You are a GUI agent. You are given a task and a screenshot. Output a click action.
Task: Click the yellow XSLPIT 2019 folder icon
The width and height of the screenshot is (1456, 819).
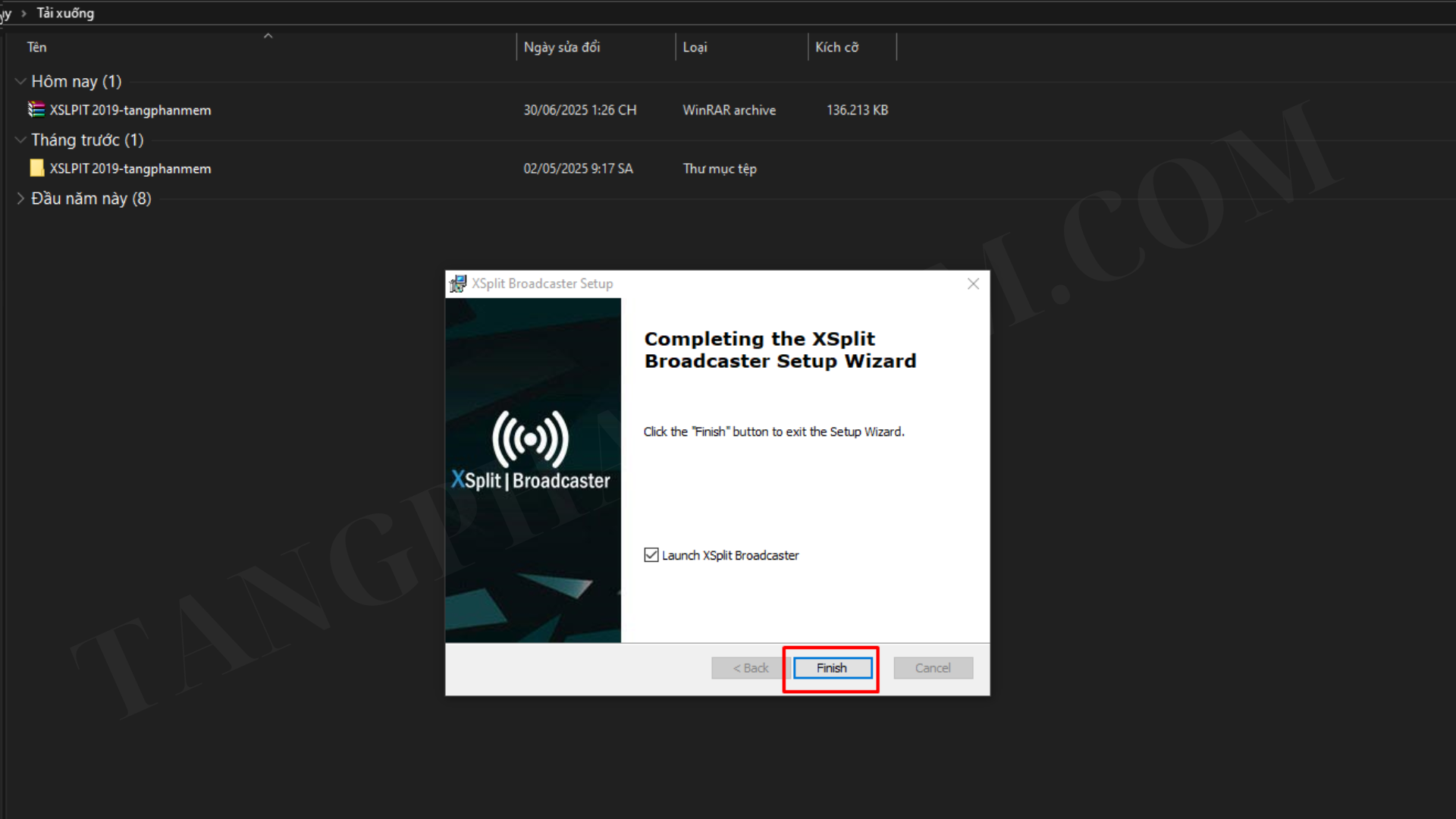pos(36,168)
